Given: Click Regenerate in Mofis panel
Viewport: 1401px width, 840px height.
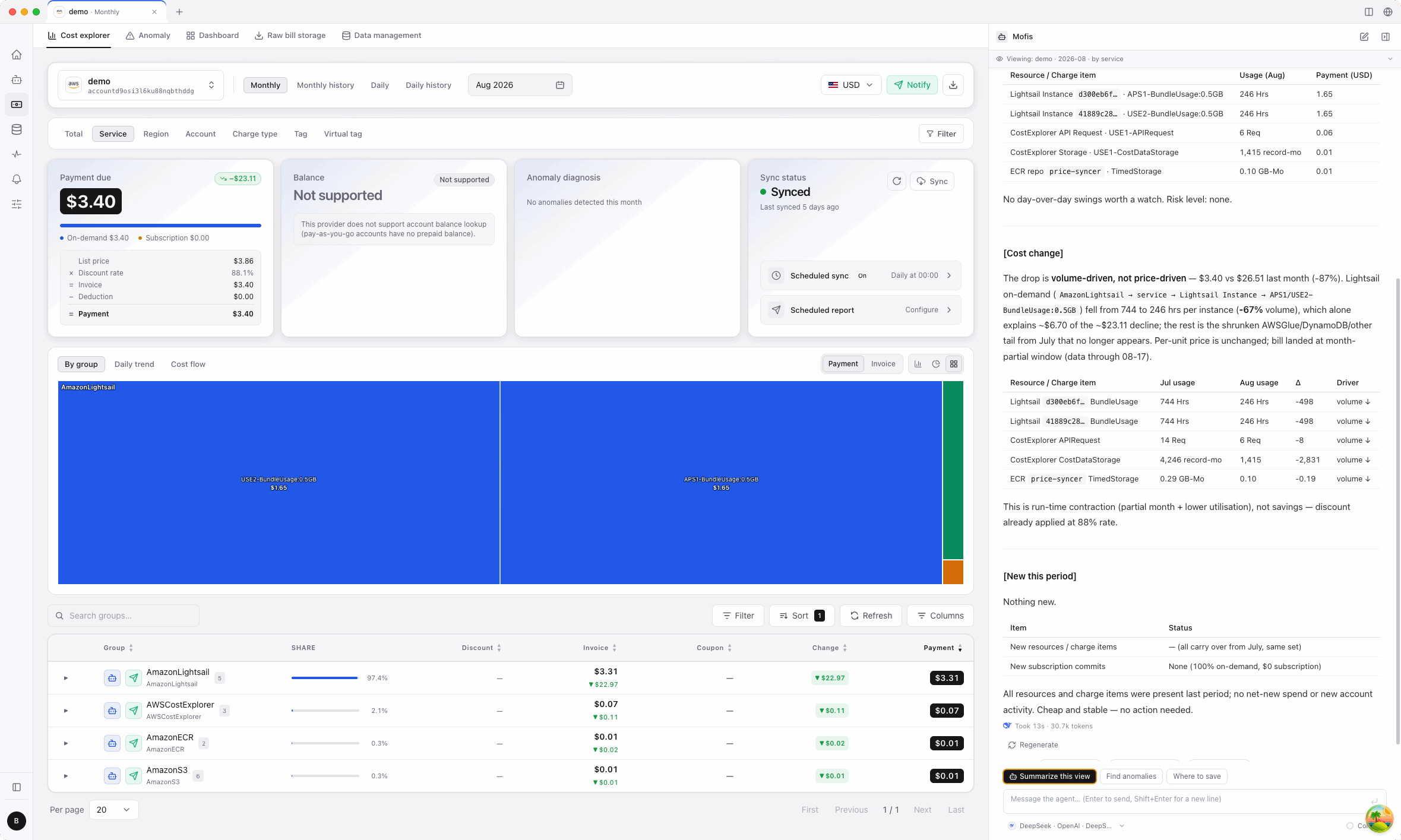Looking at the screenshot, I should tap(1033, 745).
